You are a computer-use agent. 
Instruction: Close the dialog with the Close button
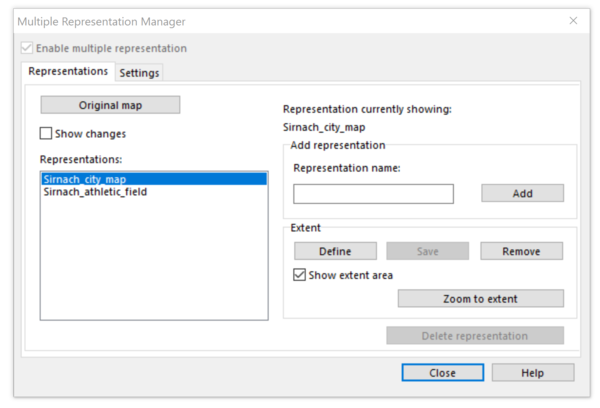pyautogui.click(x=443, y=372)
